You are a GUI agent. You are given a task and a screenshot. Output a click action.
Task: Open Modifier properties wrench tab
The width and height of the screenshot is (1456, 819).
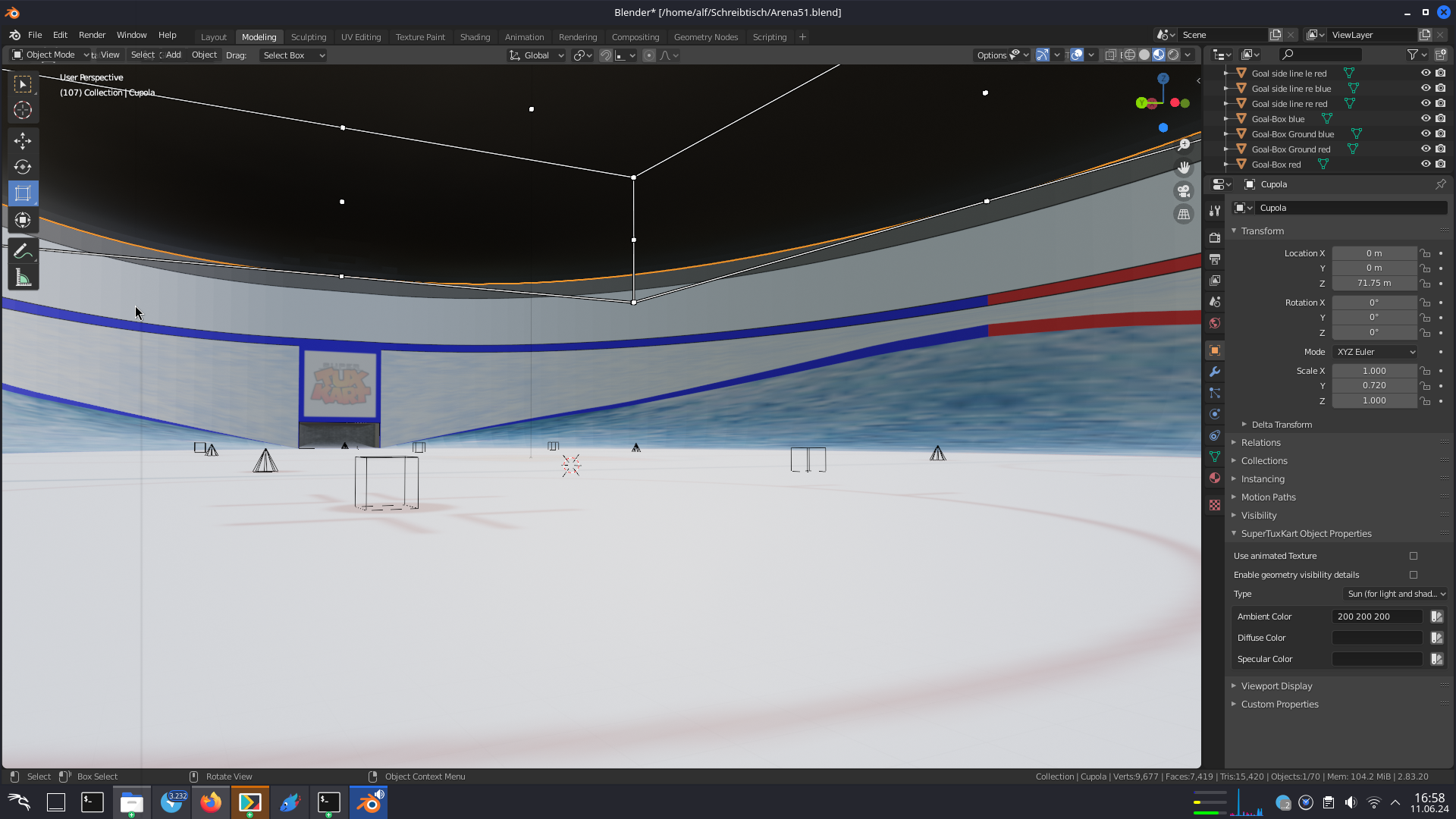[1215, 372]
